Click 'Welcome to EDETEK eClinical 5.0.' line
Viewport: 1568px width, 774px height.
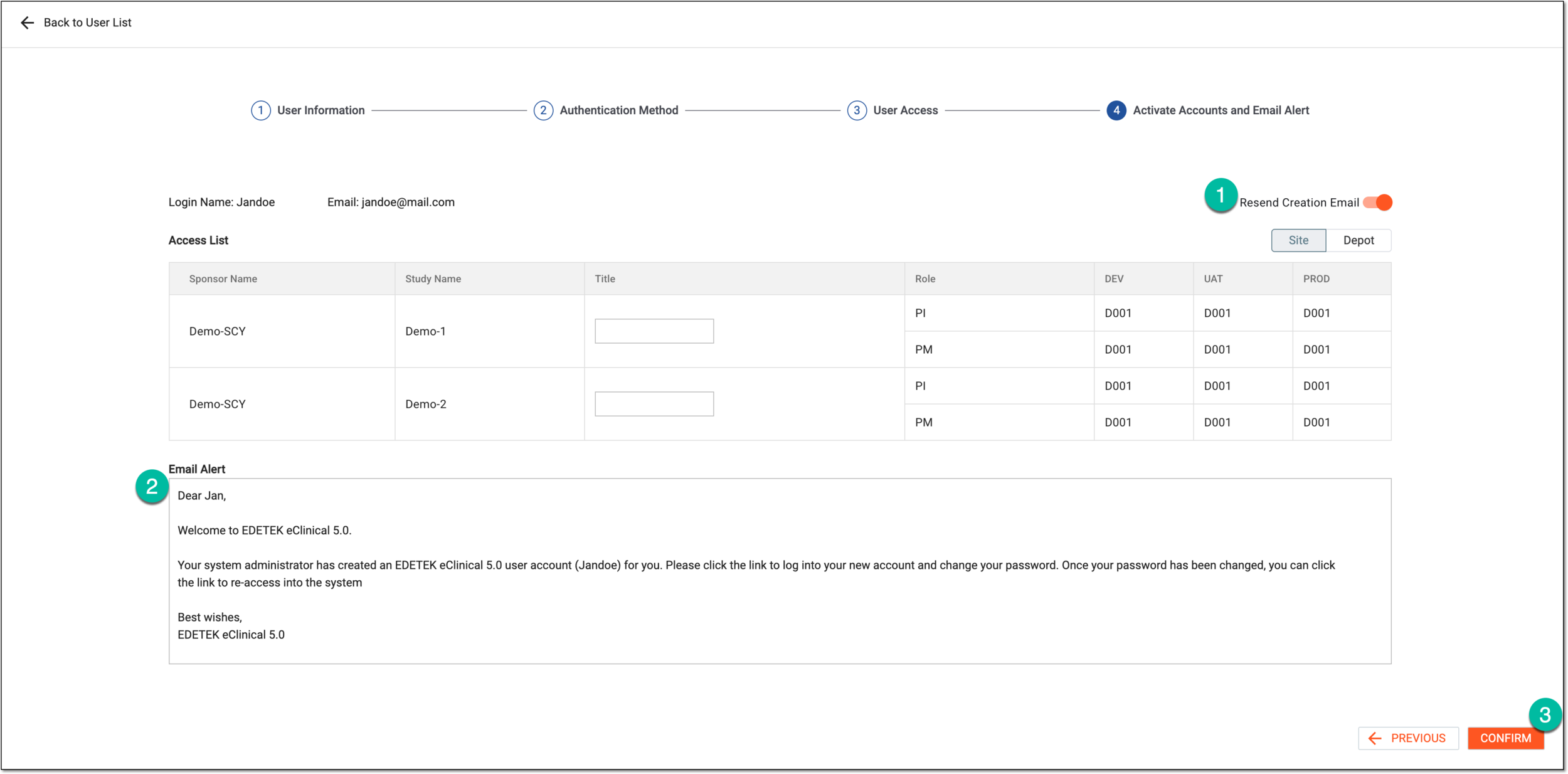[264, 531]
